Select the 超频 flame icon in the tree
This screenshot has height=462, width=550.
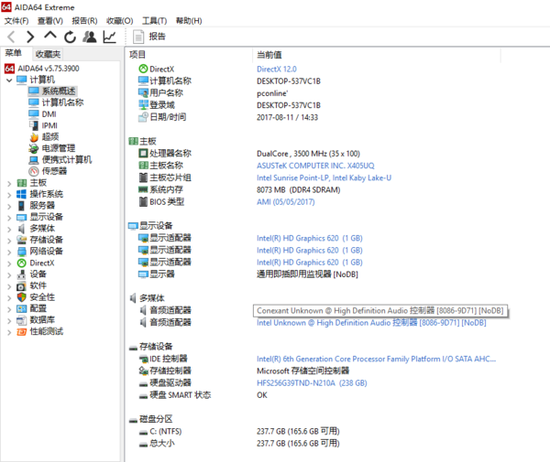coord(34,137)
